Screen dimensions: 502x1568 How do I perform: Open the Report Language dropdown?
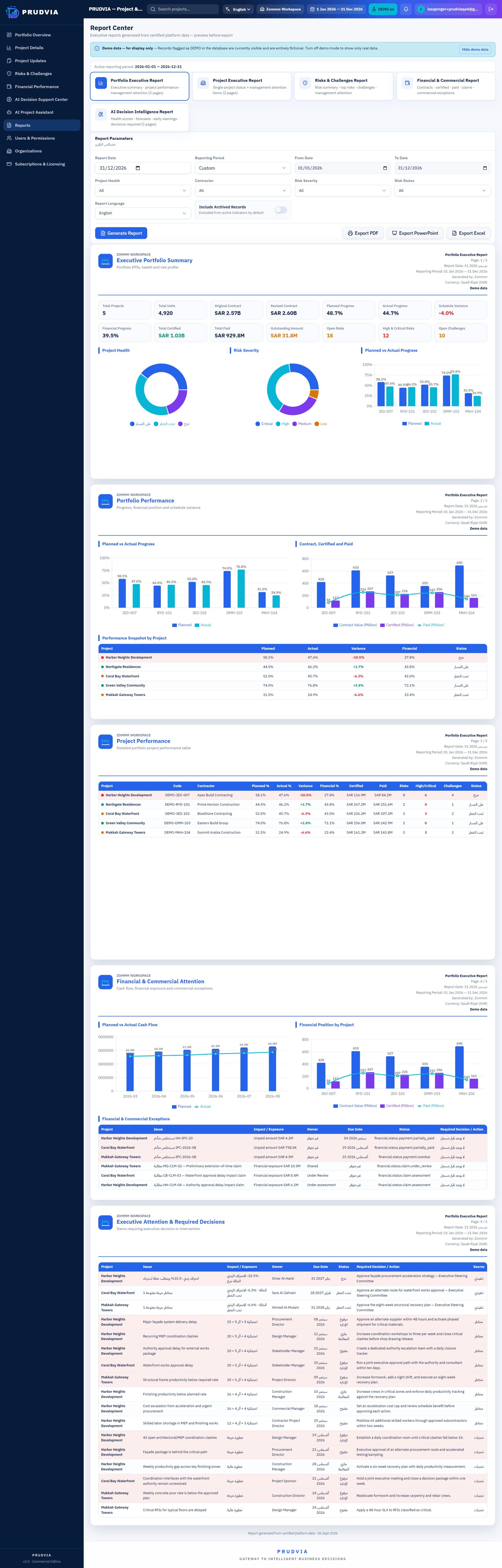coord(143,213)
